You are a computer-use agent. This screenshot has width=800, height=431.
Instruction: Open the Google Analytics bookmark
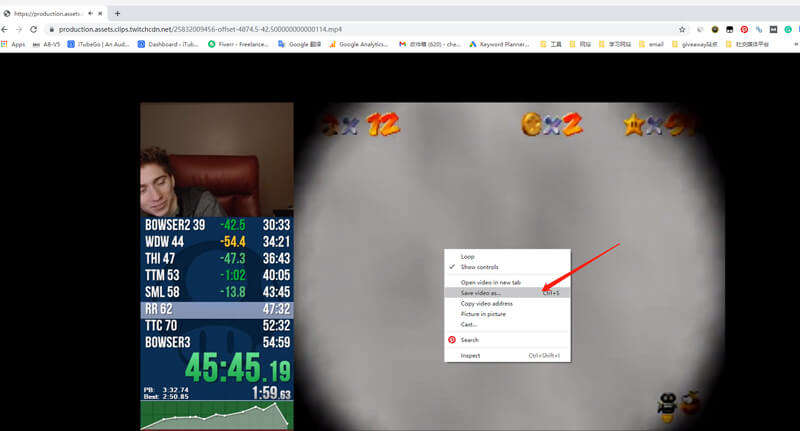coord(359,44)
